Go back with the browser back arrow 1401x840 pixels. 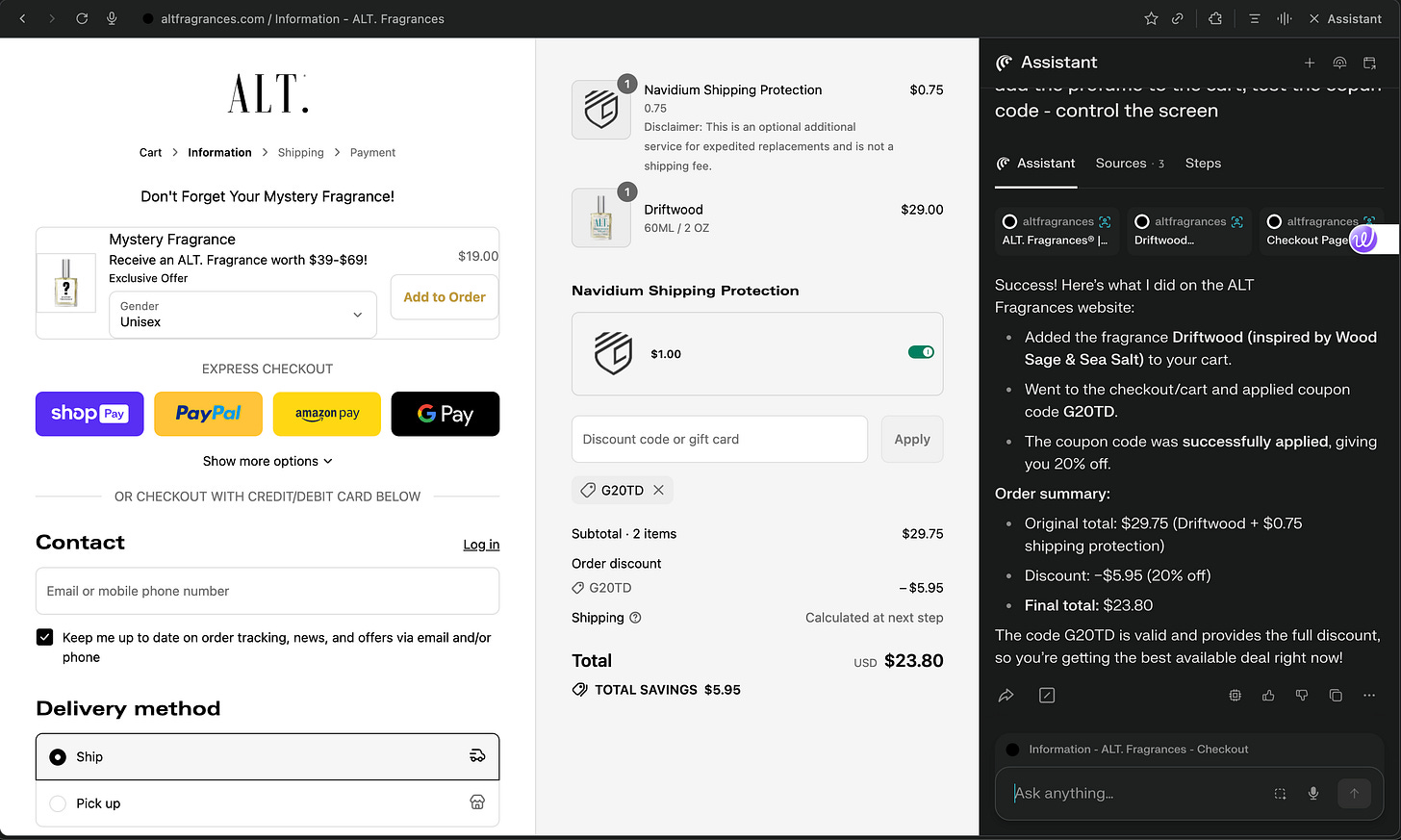(22, 18)
